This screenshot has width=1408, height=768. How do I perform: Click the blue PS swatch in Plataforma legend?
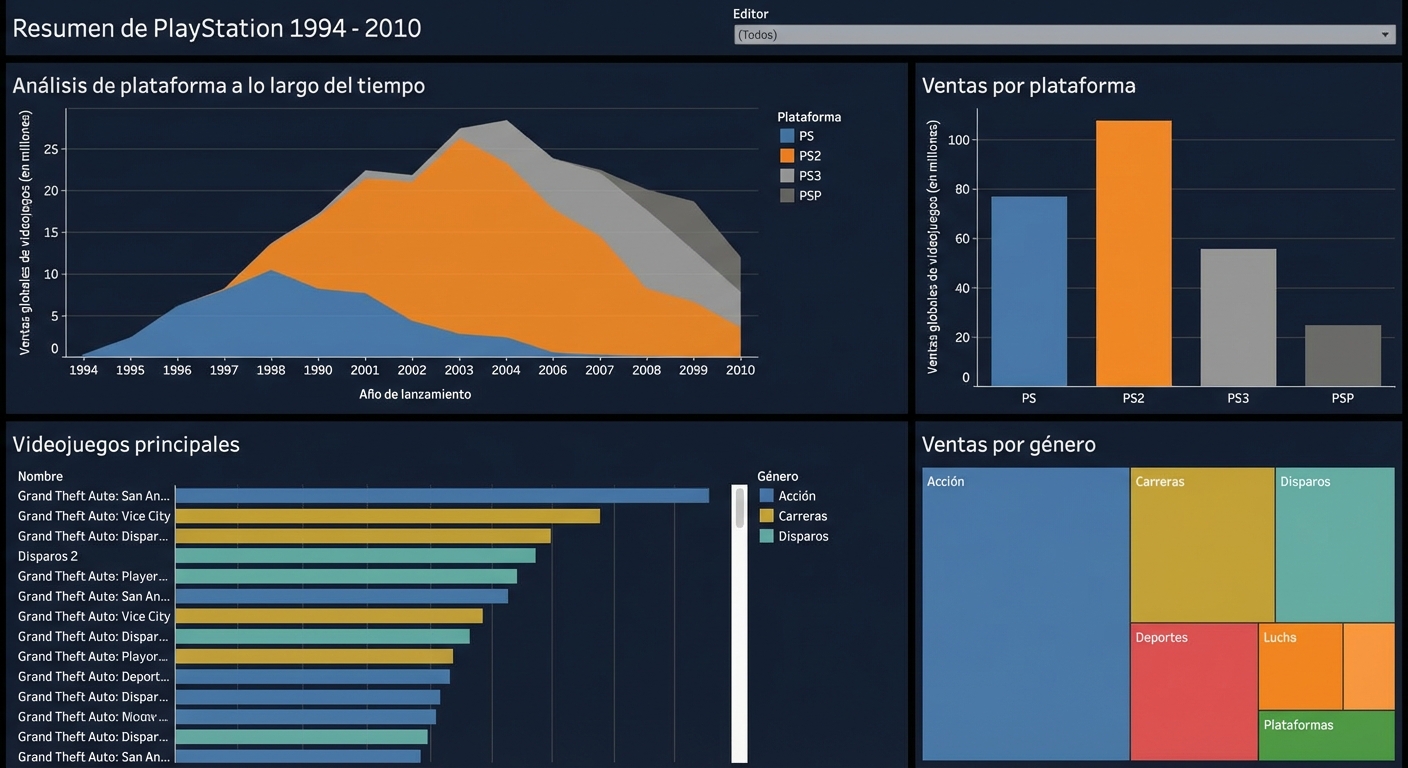(787, 136)
